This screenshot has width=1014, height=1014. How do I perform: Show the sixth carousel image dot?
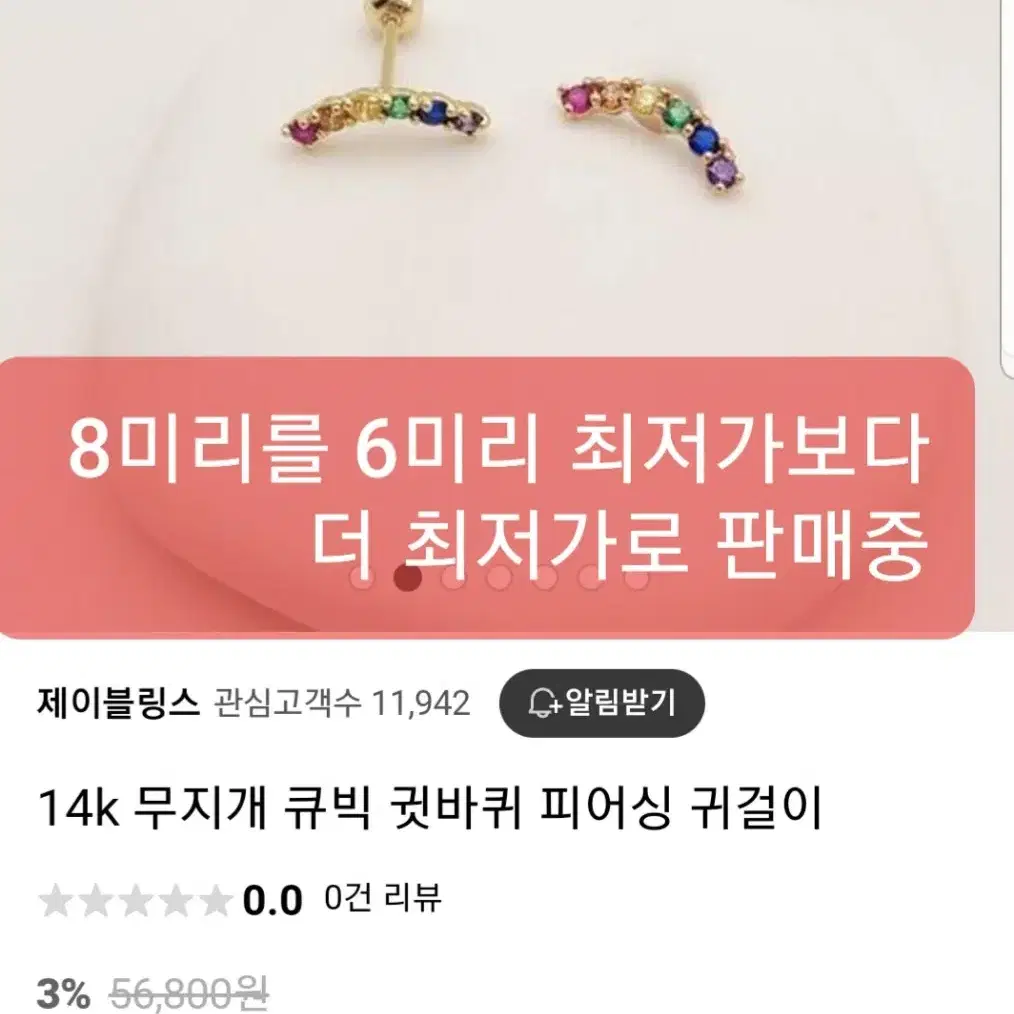click(x=591, y=577)
